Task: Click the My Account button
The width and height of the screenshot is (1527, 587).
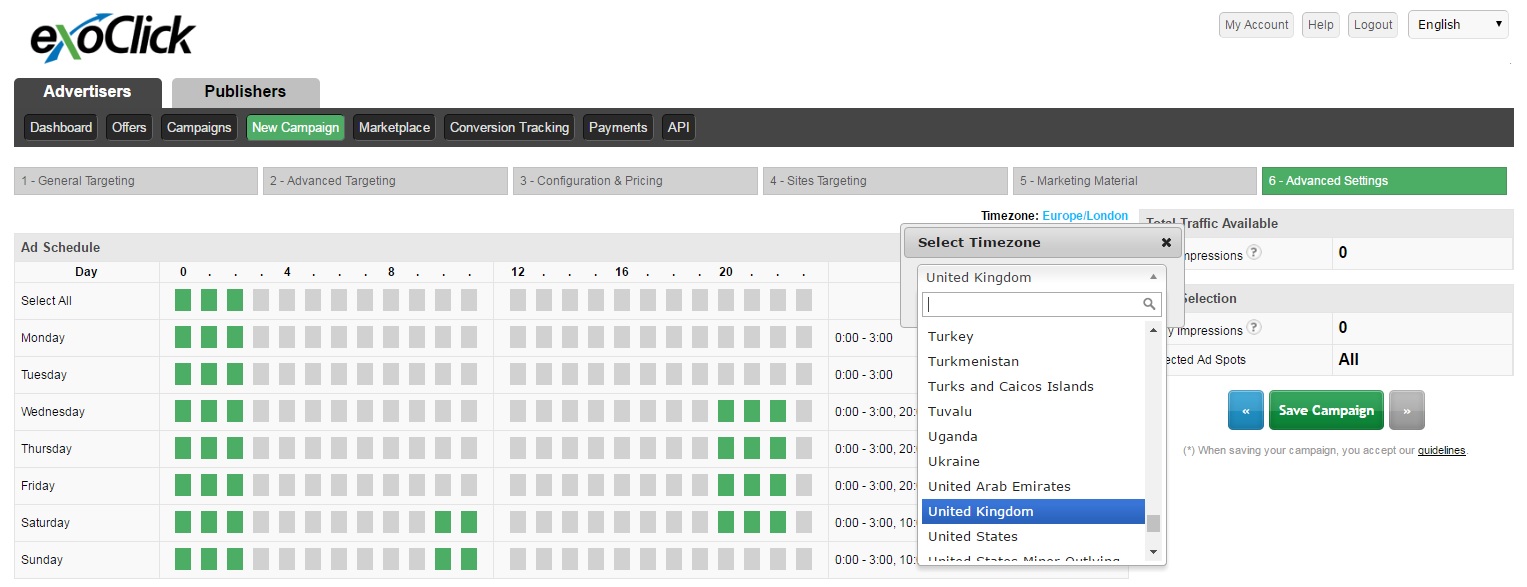Action: 1256,25
